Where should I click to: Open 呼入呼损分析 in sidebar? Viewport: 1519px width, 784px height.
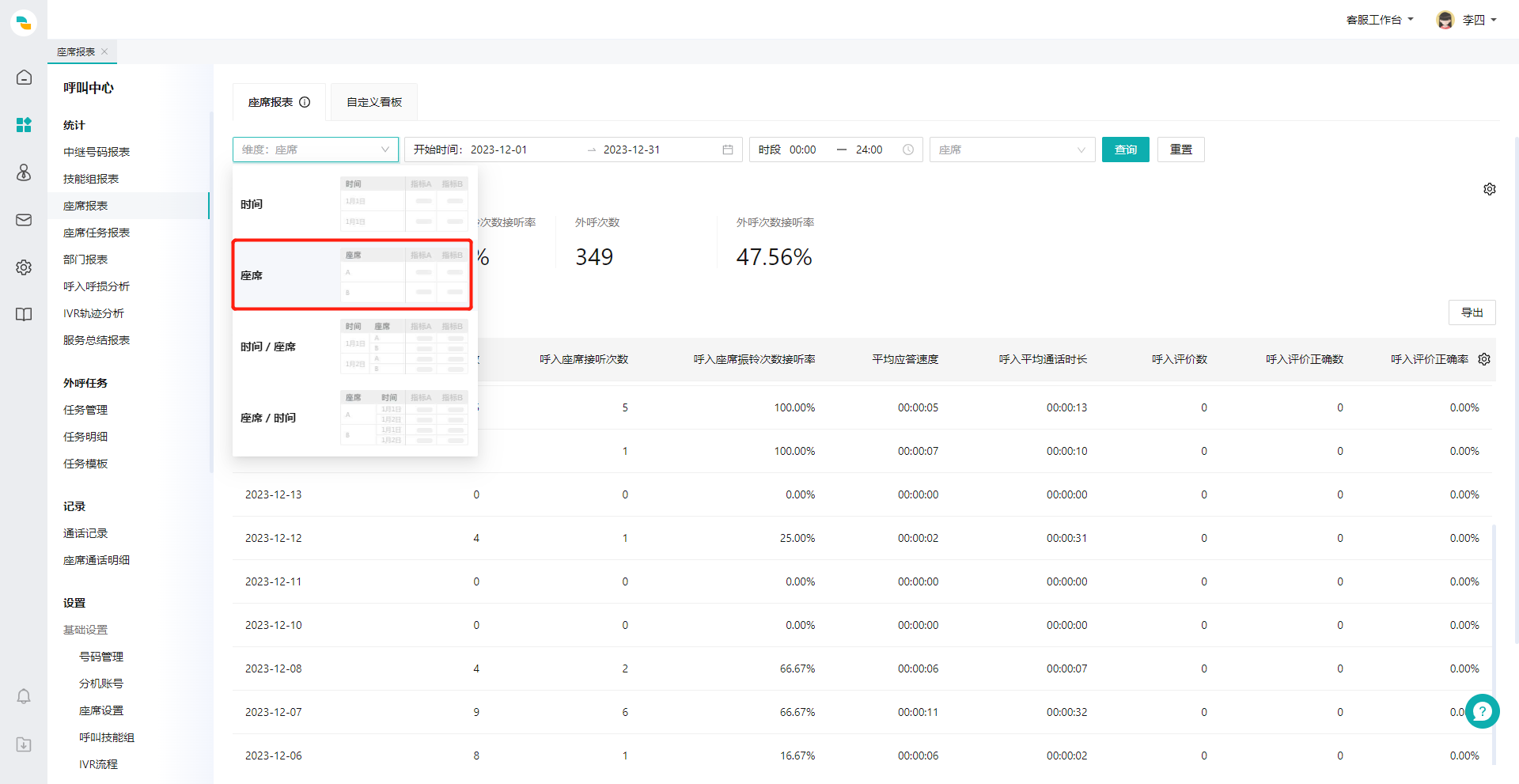(x=97, y=286)
